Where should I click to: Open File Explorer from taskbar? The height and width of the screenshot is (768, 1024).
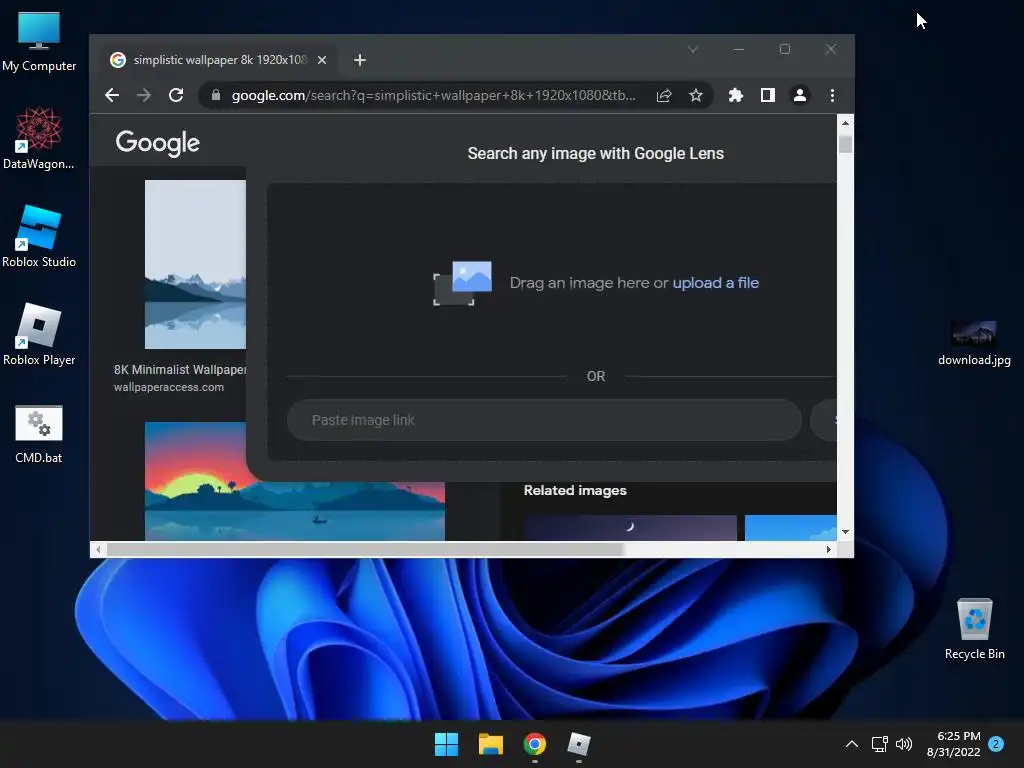[490, 744]
